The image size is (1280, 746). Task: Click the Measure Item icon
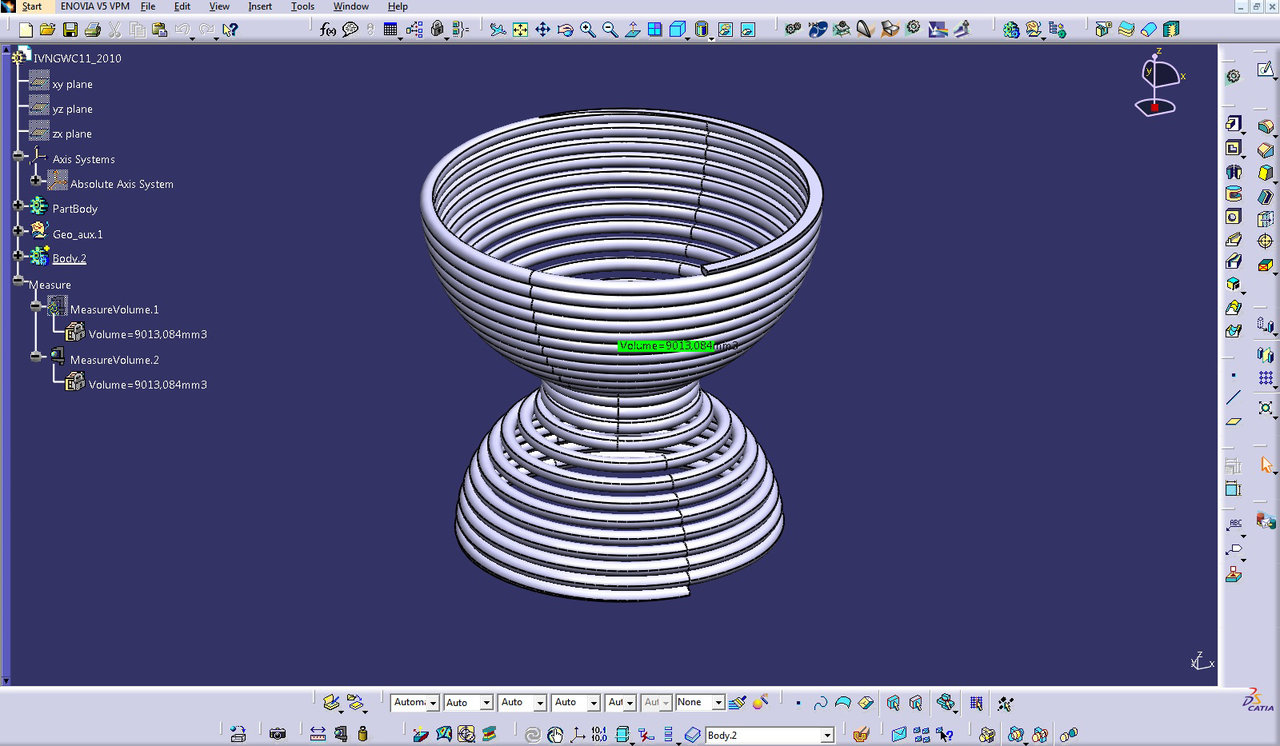click(x=341, y=734)
